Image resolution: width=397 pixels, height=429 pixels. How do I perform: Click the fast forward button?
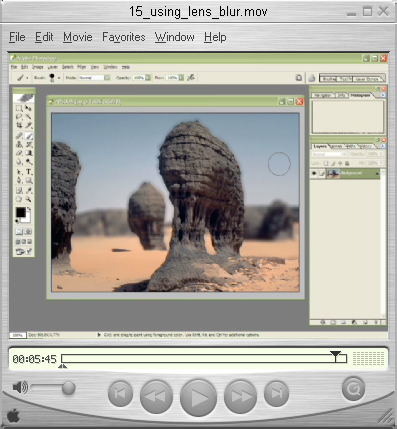tap(241, 397)
